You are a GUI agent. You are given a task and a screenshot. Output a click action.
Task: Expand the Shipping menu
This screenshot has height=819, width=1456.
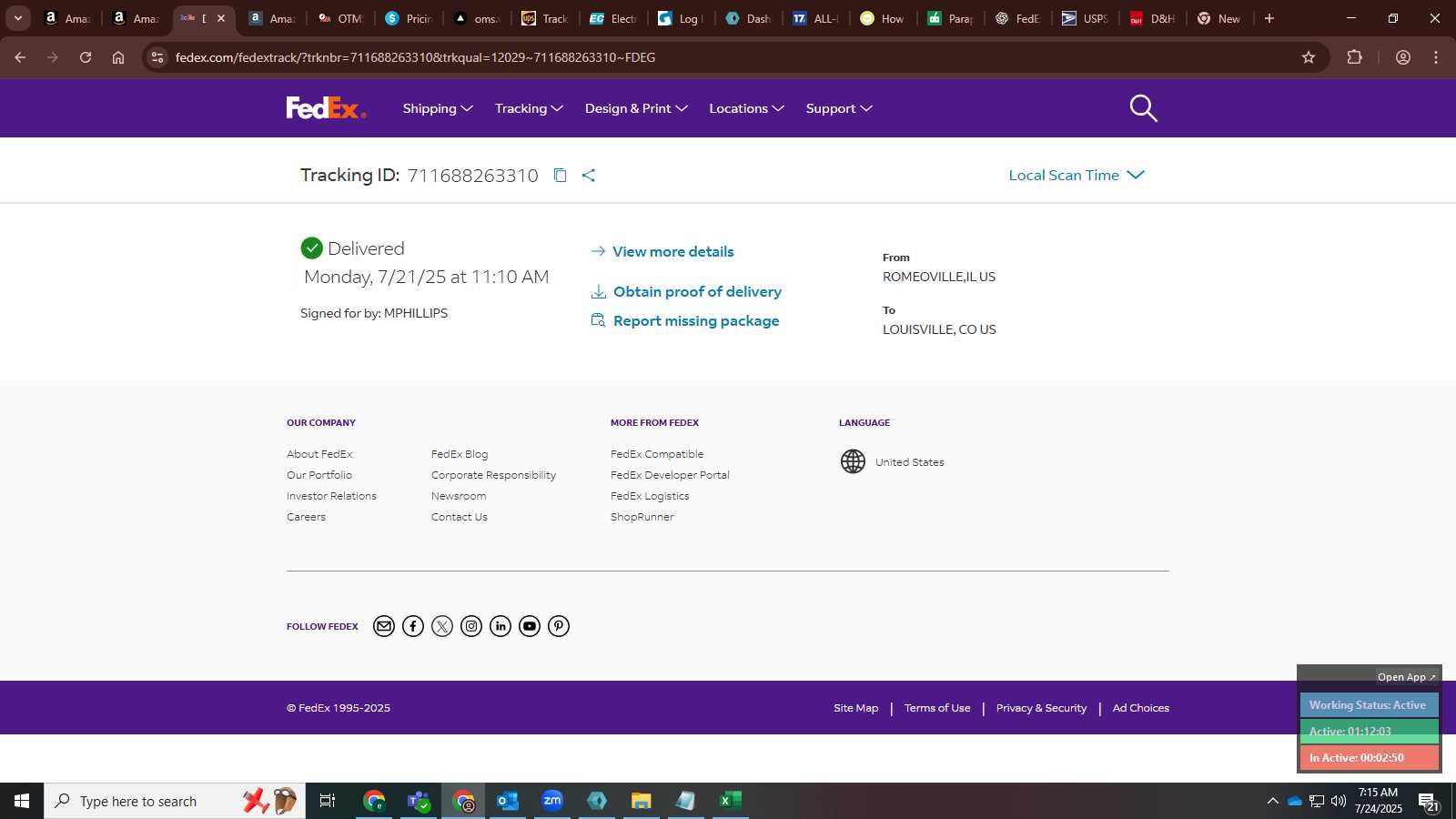pyautogui.click(x=438, y=108)
